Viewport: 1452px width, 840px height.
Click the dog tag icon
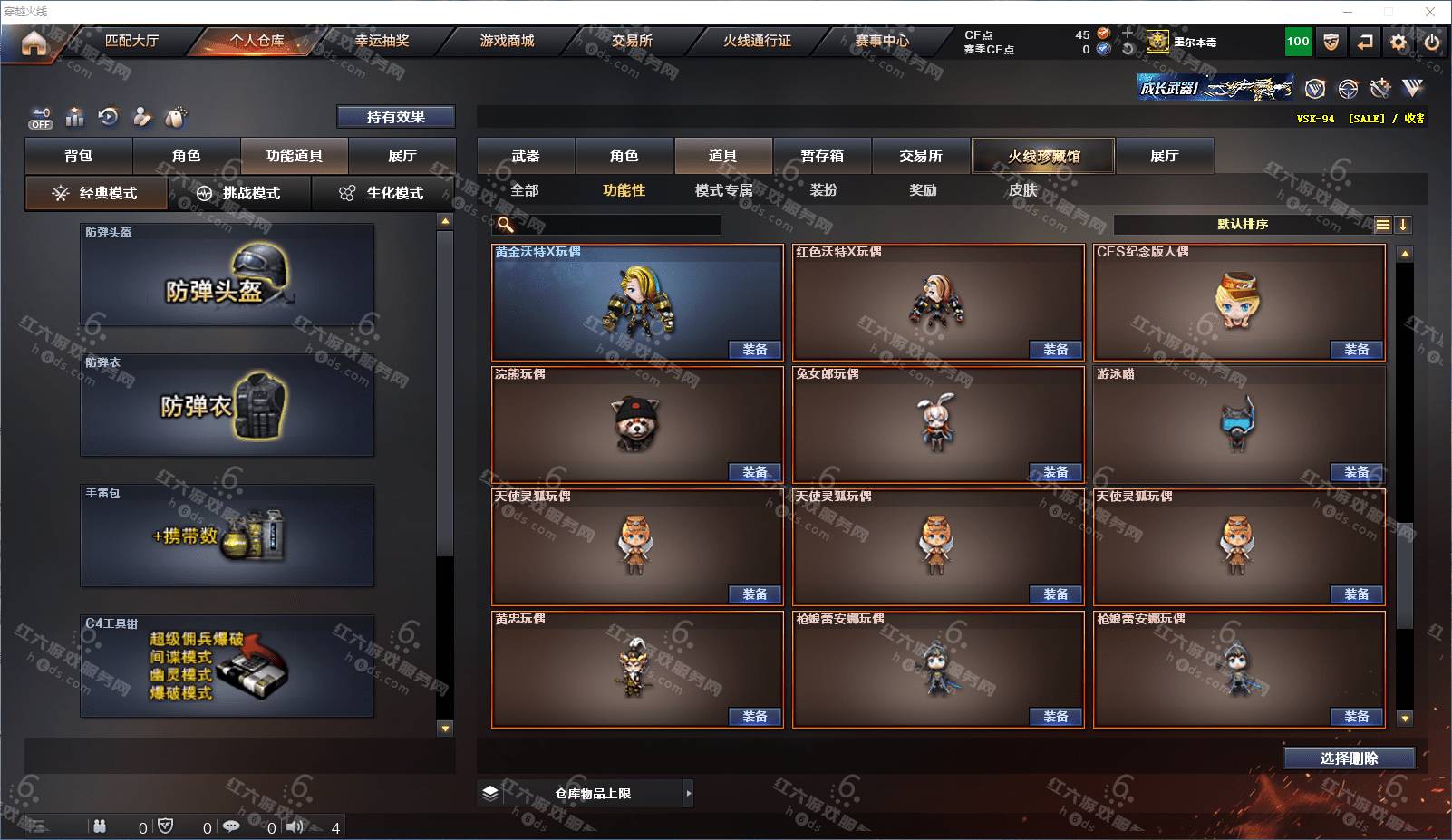pyautogui.click(x=175, y=116)
